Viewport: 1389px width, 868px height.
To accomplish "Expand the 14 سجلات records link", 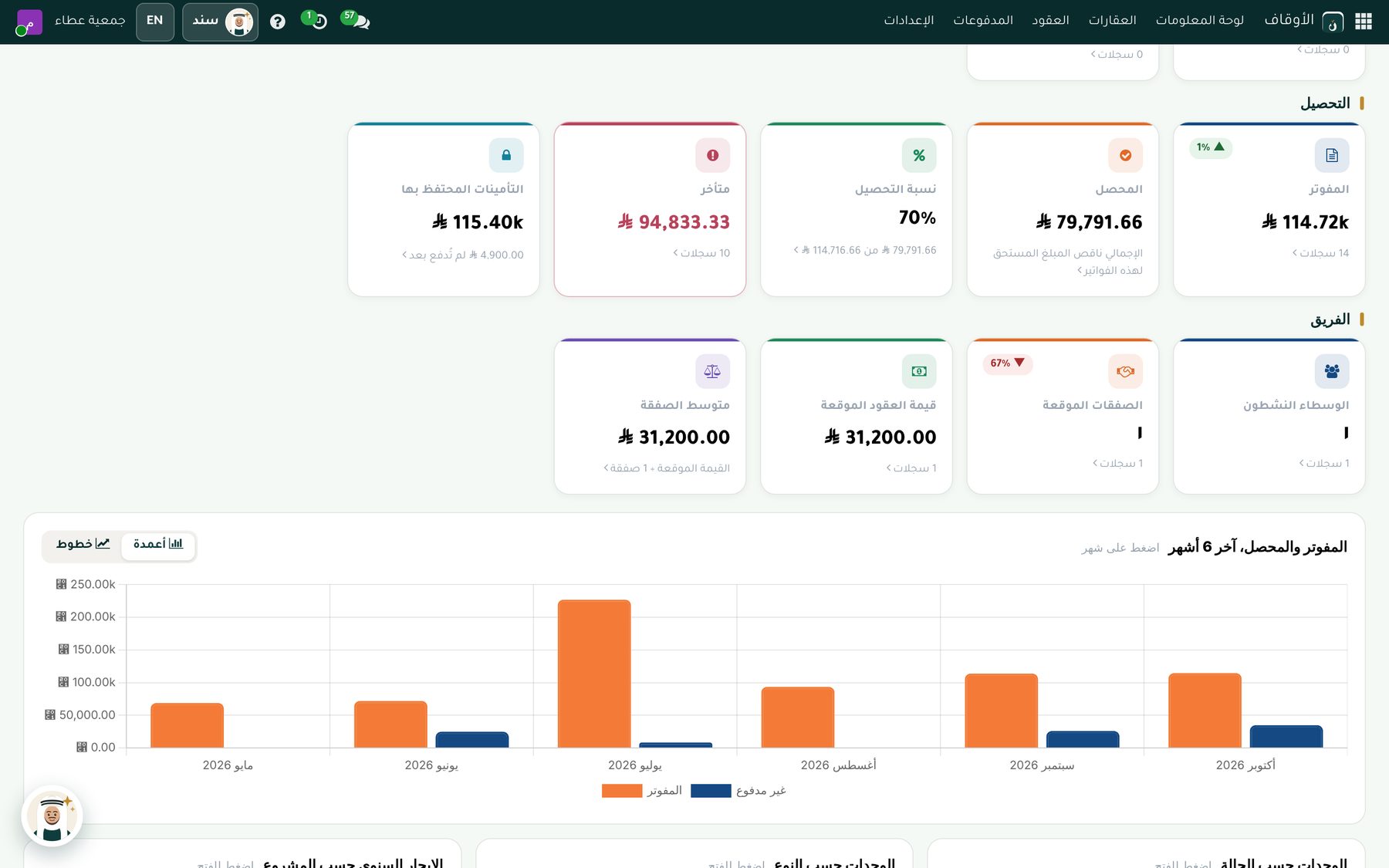I will [1320, 253].
